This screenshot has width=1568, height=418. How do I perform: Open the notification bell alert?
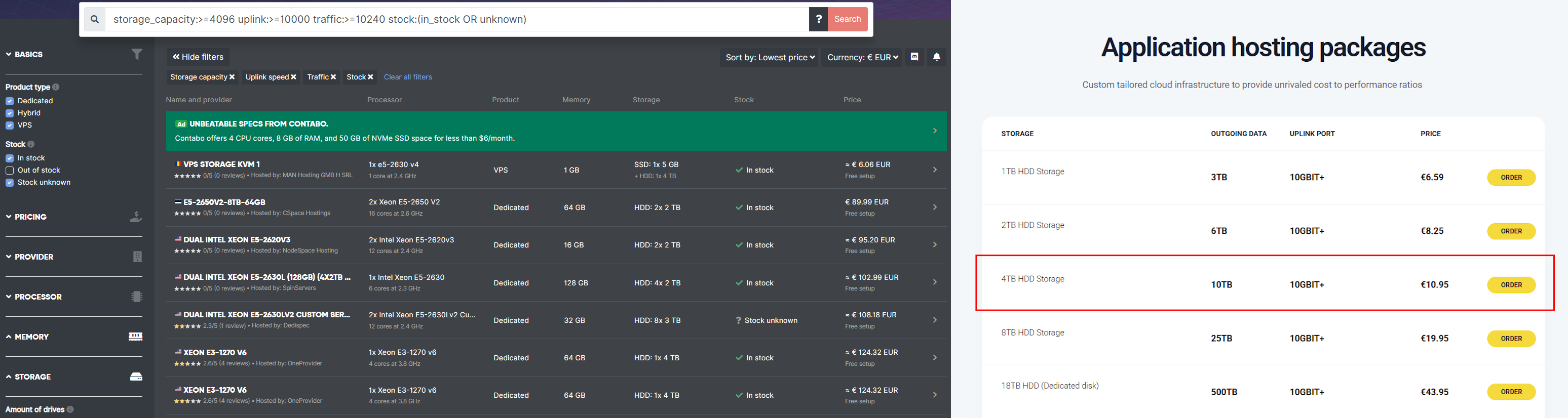936,57
